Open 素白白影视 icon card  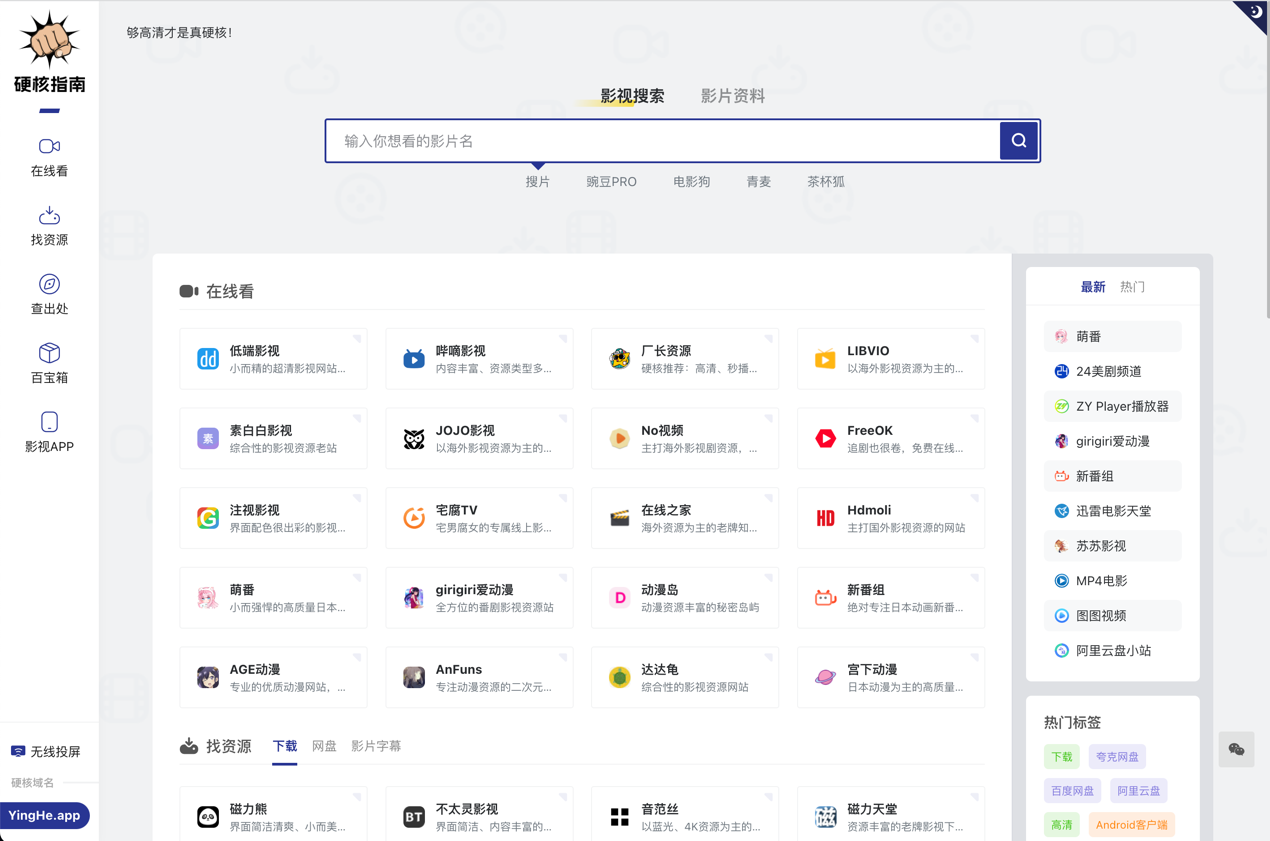[273, 438]
